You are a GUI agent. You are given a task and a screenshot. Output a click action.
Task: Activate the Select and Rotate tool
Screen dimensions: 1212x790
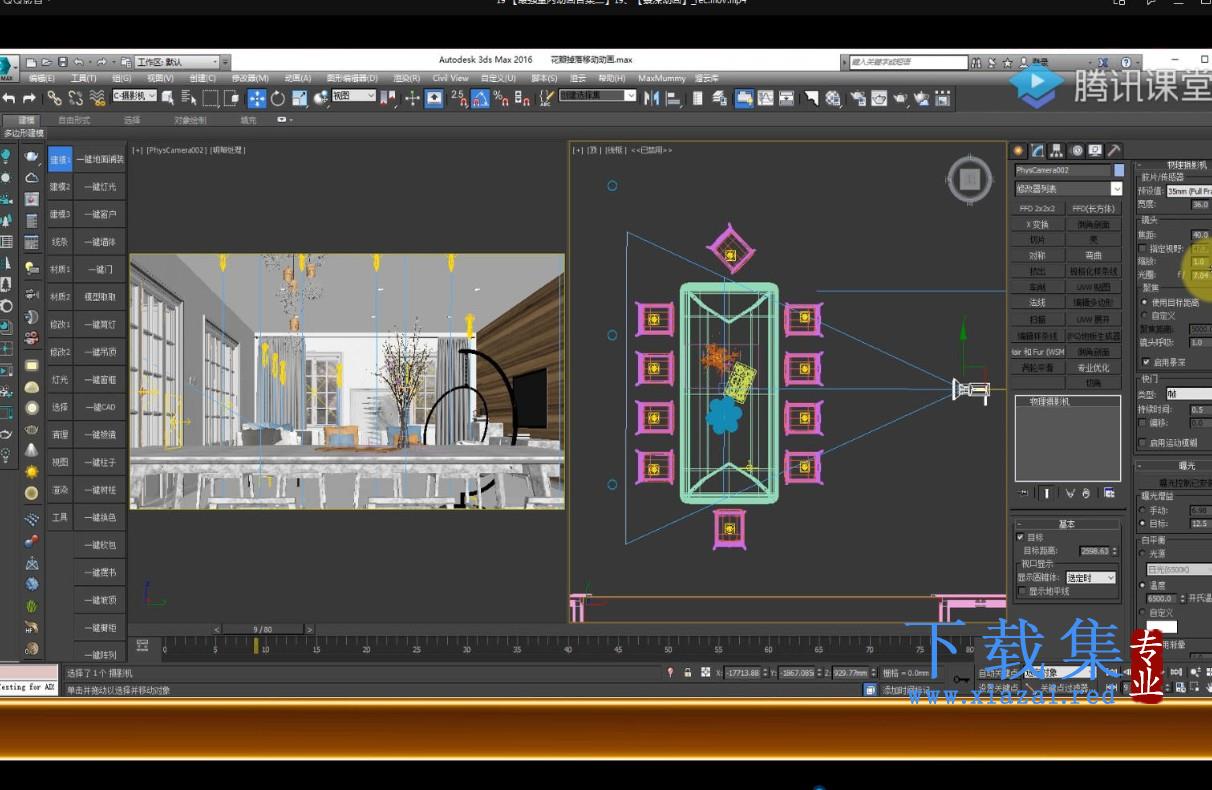pos(277,98)
